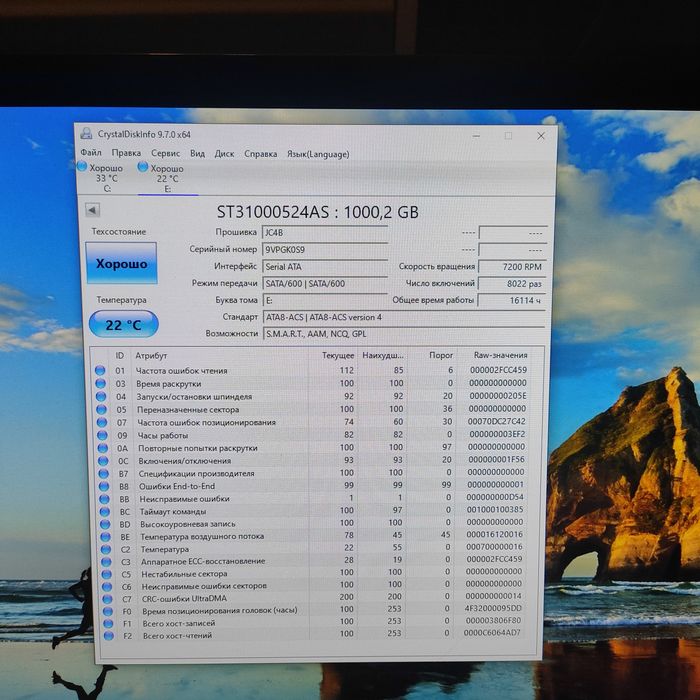The height and width of the screenshot is (700, 700).
Task: Click the interface field Serial ATA
Action: pyautogui.click(x=325, y=267)
